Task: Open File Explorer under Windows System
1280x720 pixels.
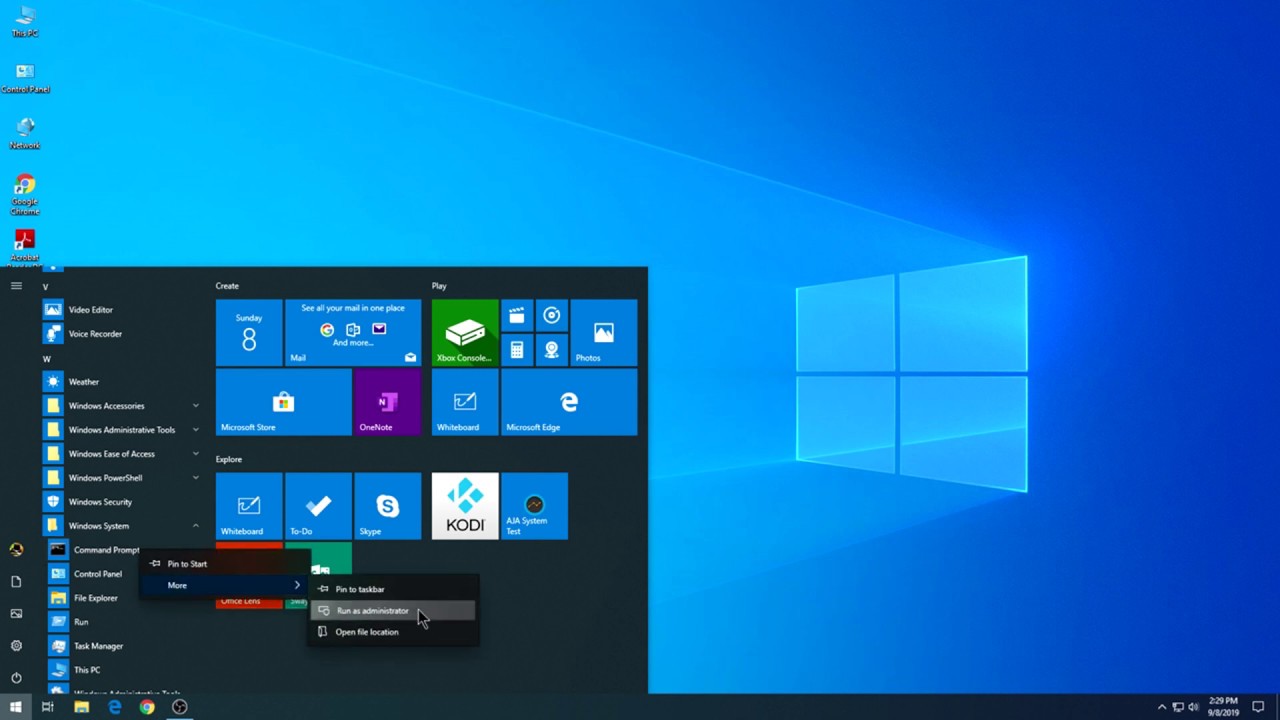Action: coord(123,598)
